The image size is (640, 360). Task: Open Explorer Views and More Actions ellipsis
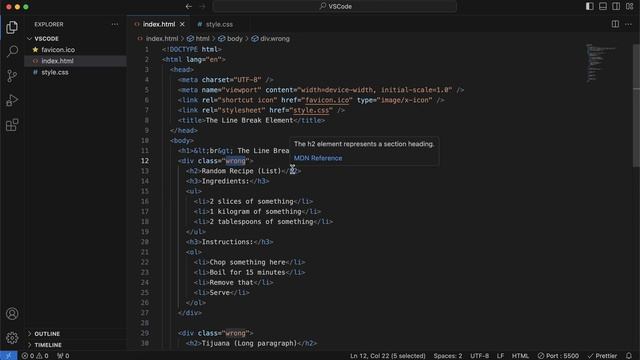tap(115, 24)
